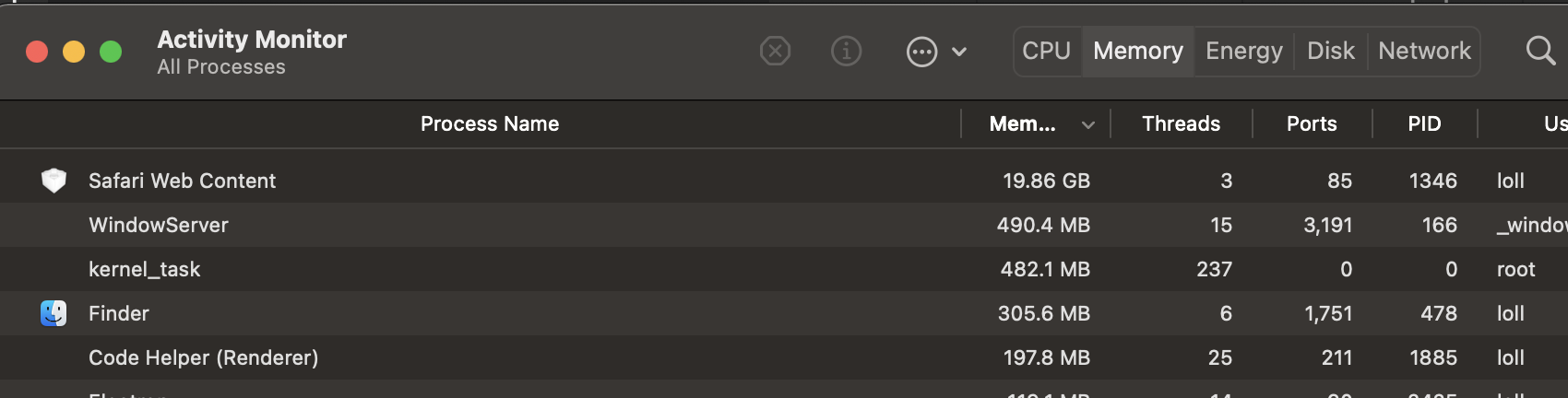
Task: Sort by Threads column header
Action: click(x=1181, y=123)
